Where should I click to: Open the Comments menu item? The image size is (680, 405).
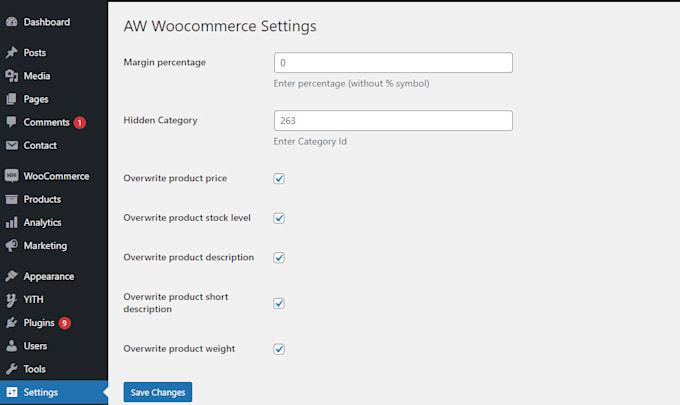click(x=54, y=122)
